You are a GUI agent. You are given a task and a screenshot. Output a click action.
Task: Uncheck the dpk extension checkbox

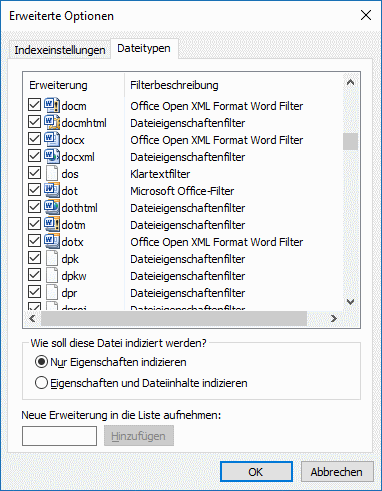point(34,258)
